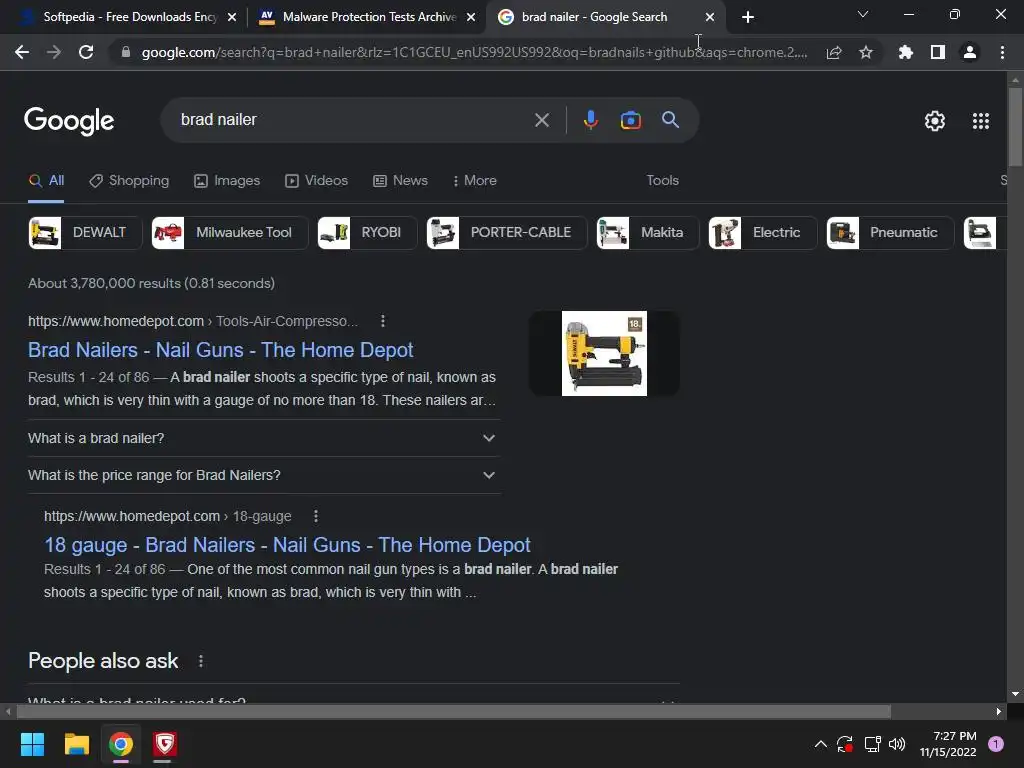Image resolution: width=1024 pixels, height=768 pixels.
Task: Share this page via address bar icon
Action: click(834, 52)
